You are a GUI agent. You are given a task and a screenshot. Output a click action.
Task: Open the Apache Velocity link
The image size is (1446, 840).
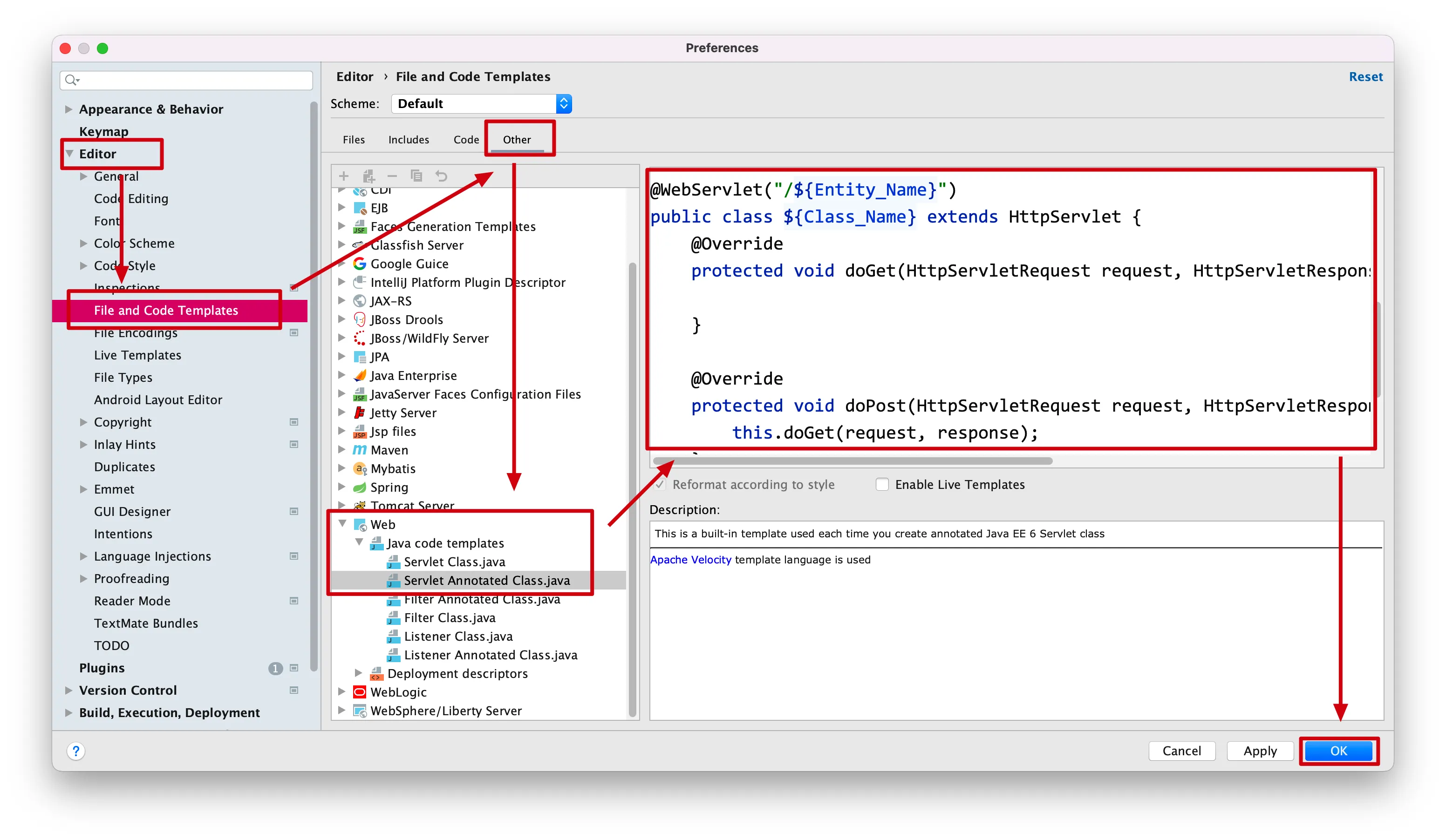coord(690,560)
